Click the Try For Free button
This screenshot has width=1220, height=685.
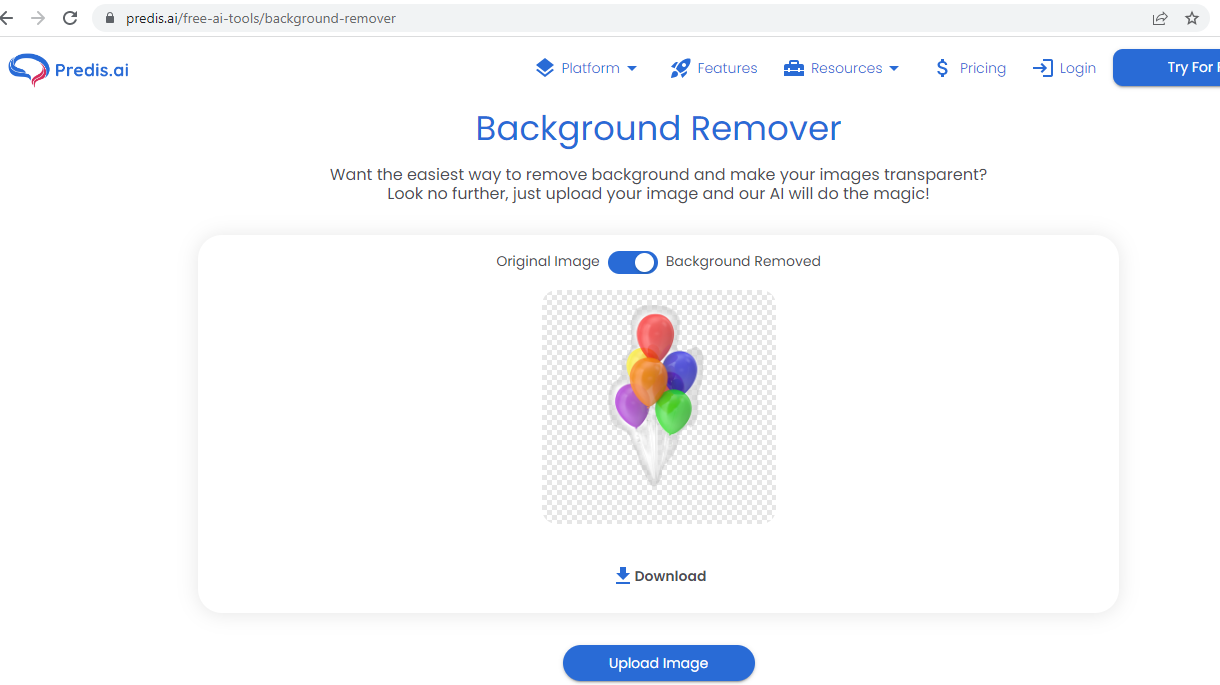coord(1166,68)
